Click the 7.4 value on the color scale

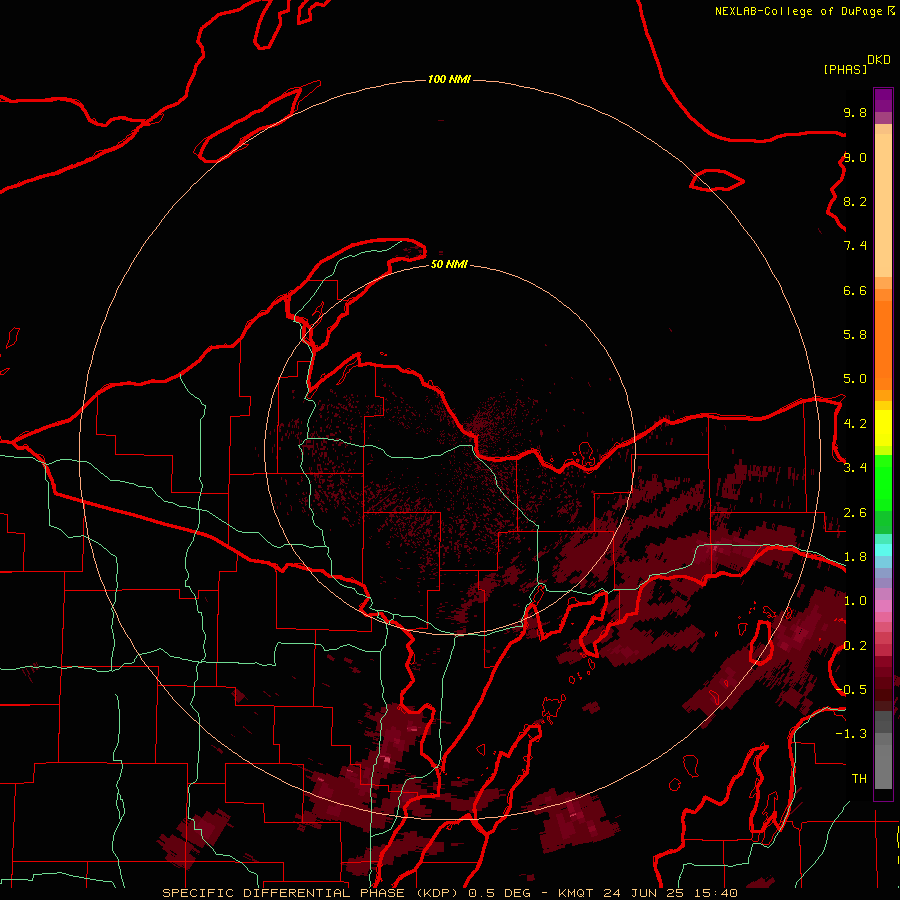(x=855, y=246)
